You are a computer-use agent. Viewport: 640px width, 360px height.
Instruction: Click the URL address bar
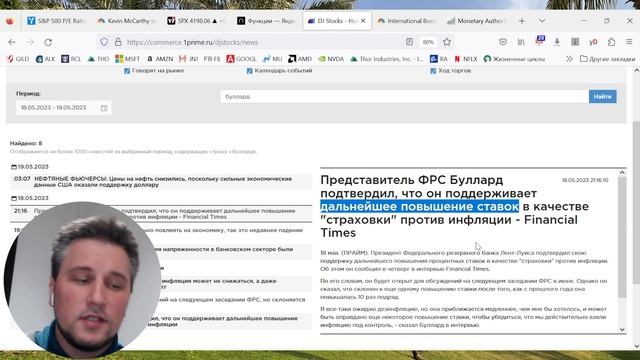tap(261, 42)
